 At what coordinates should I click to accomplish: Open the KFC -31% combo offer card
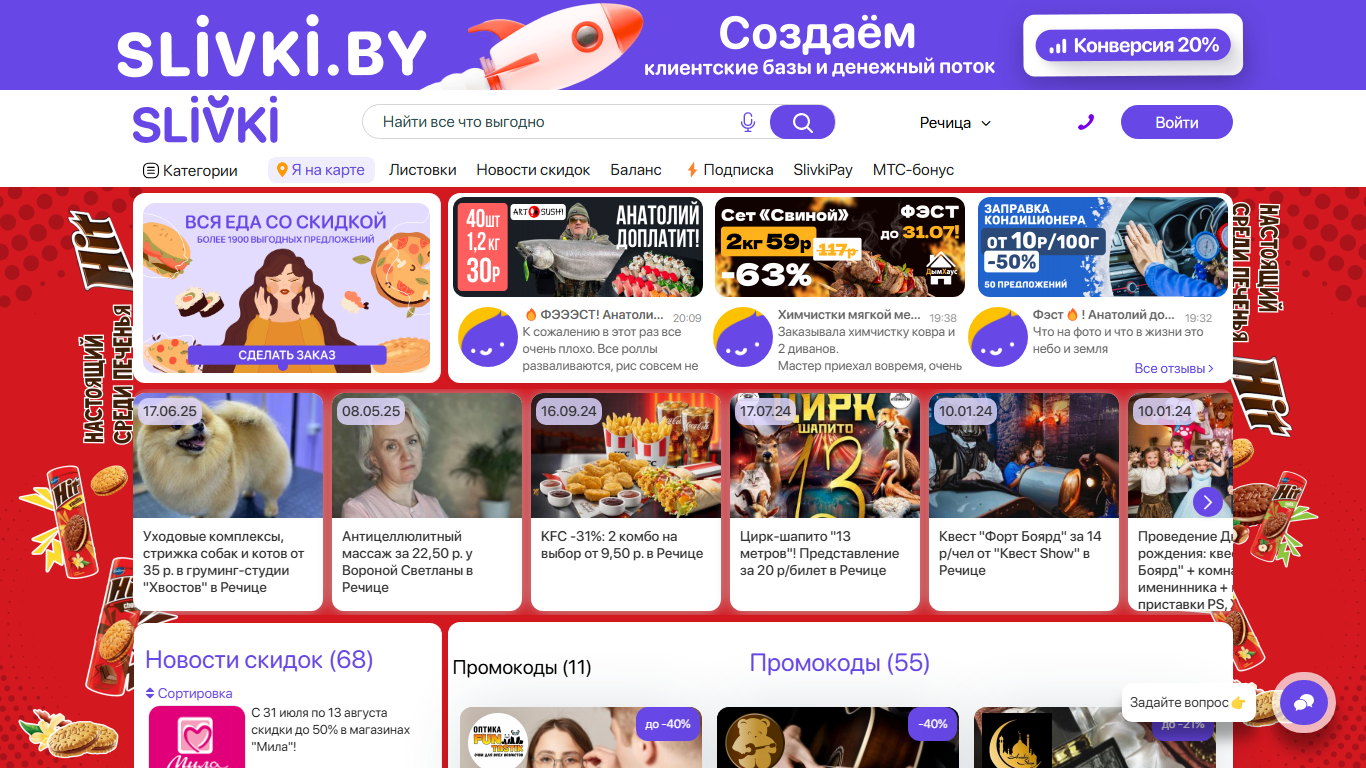[626, 502]
